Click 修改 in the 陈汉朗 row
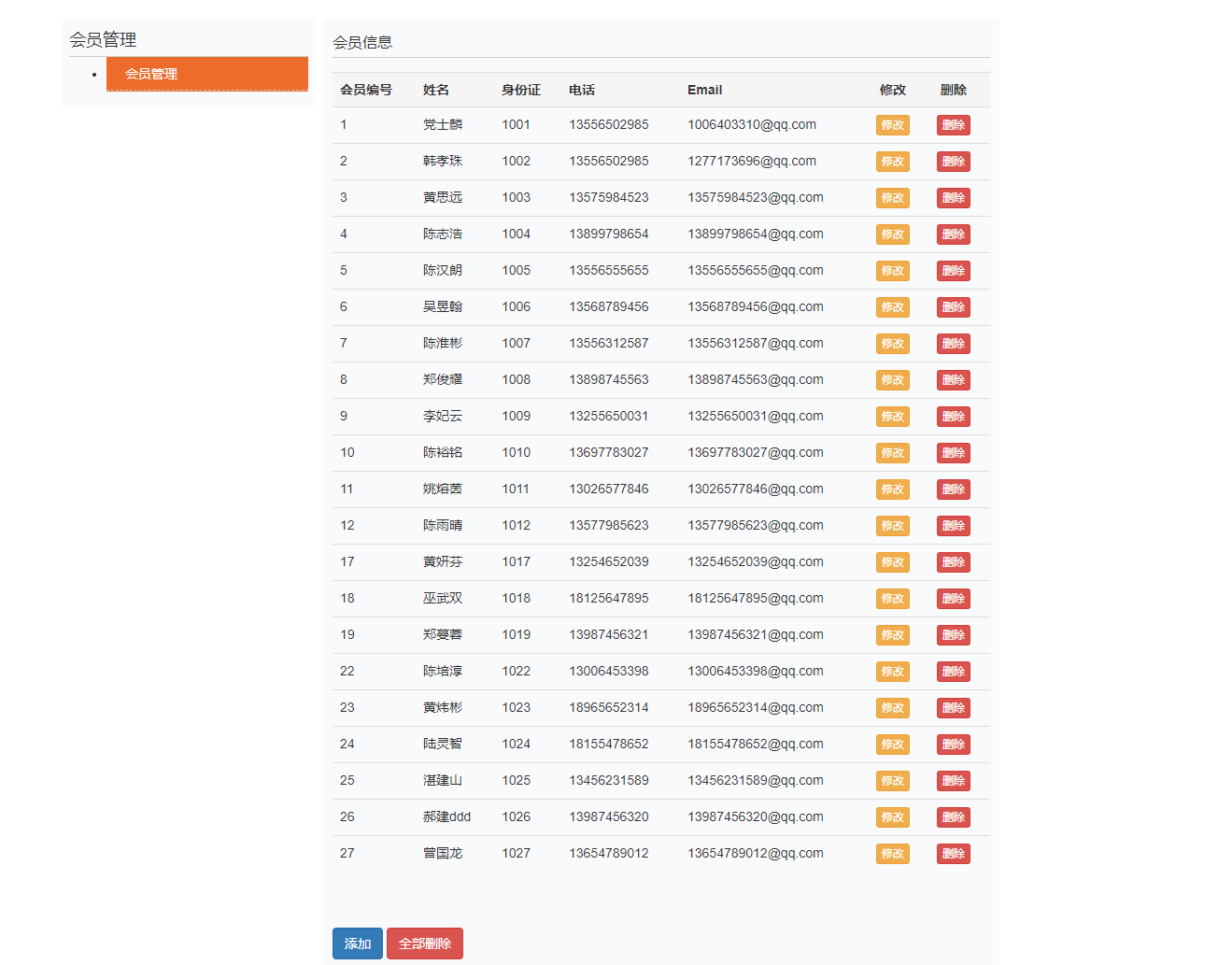Screen dimensions: 1232x965 click(x=892, y=271)
